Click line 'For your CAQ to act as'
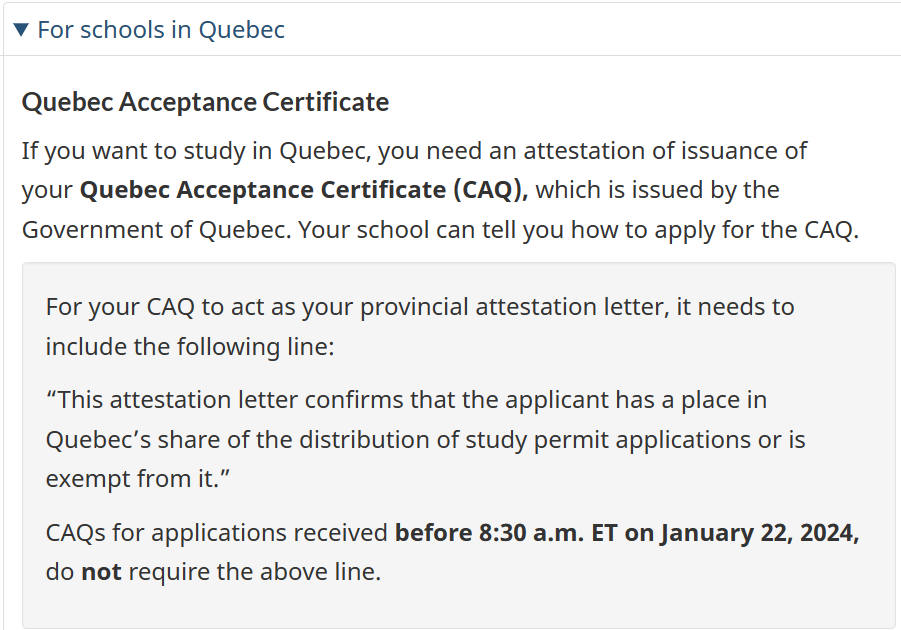This screenshot has width=901, height=630. click(420, 307)
